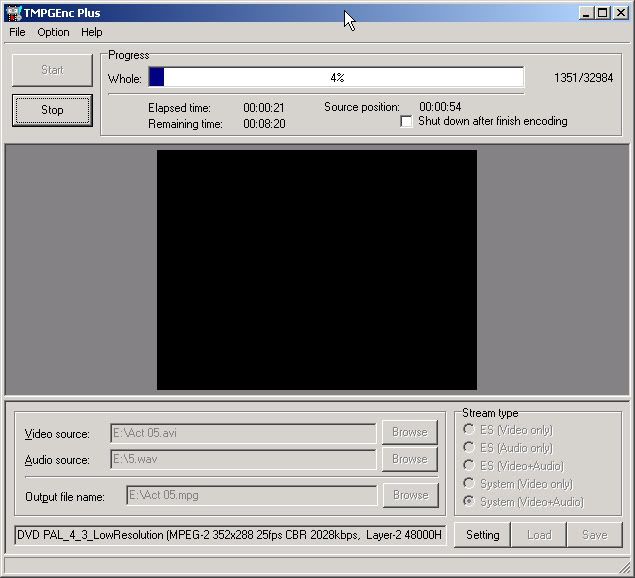The height and width of the screenshot is (578, 635).
Task: Click the Output file name field
Action: click(x=251, y=495)
